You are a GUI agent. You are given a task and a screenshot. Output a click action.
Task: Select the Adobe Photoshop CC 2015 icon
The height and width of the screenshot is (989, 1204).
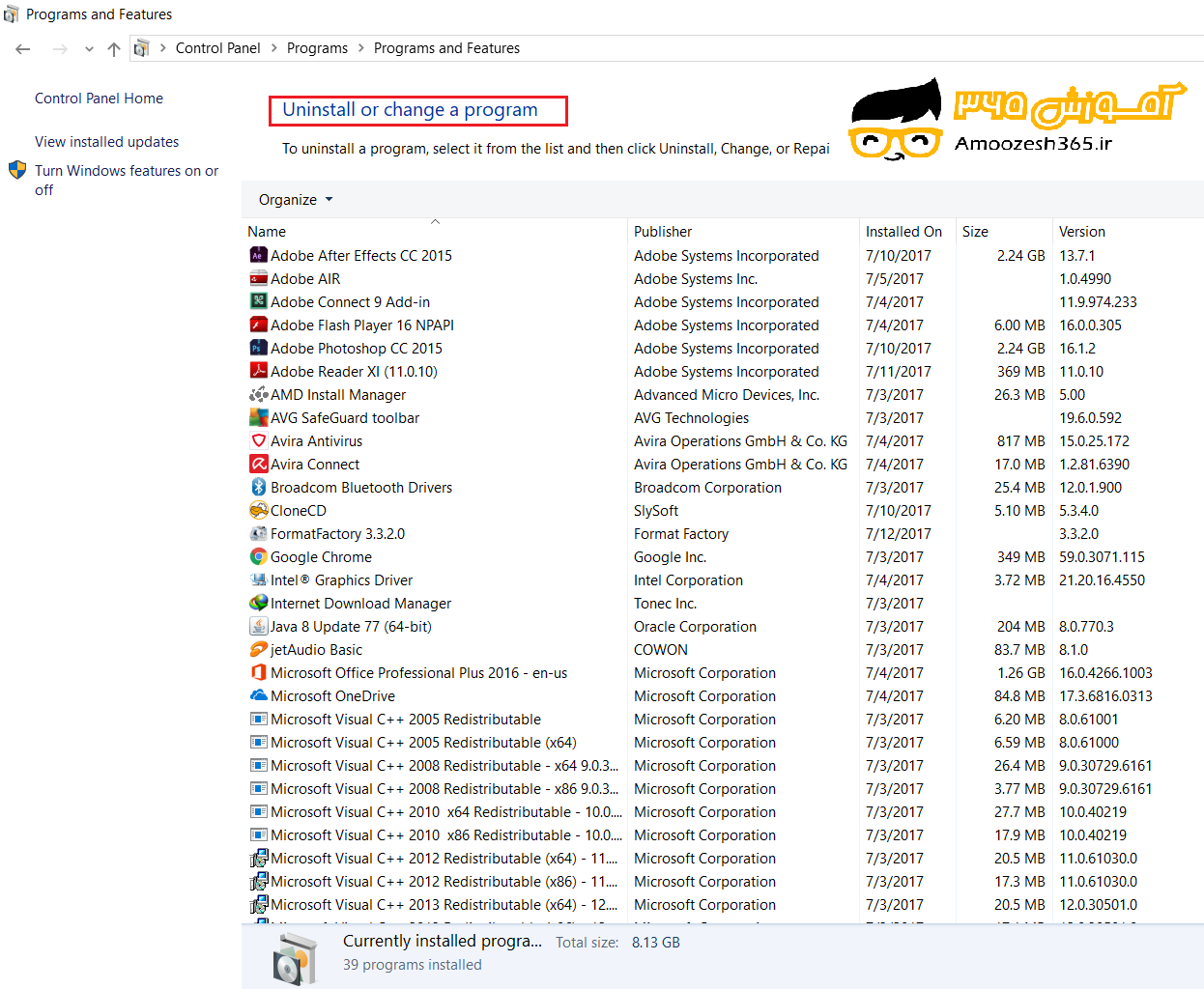pos(258,348)
